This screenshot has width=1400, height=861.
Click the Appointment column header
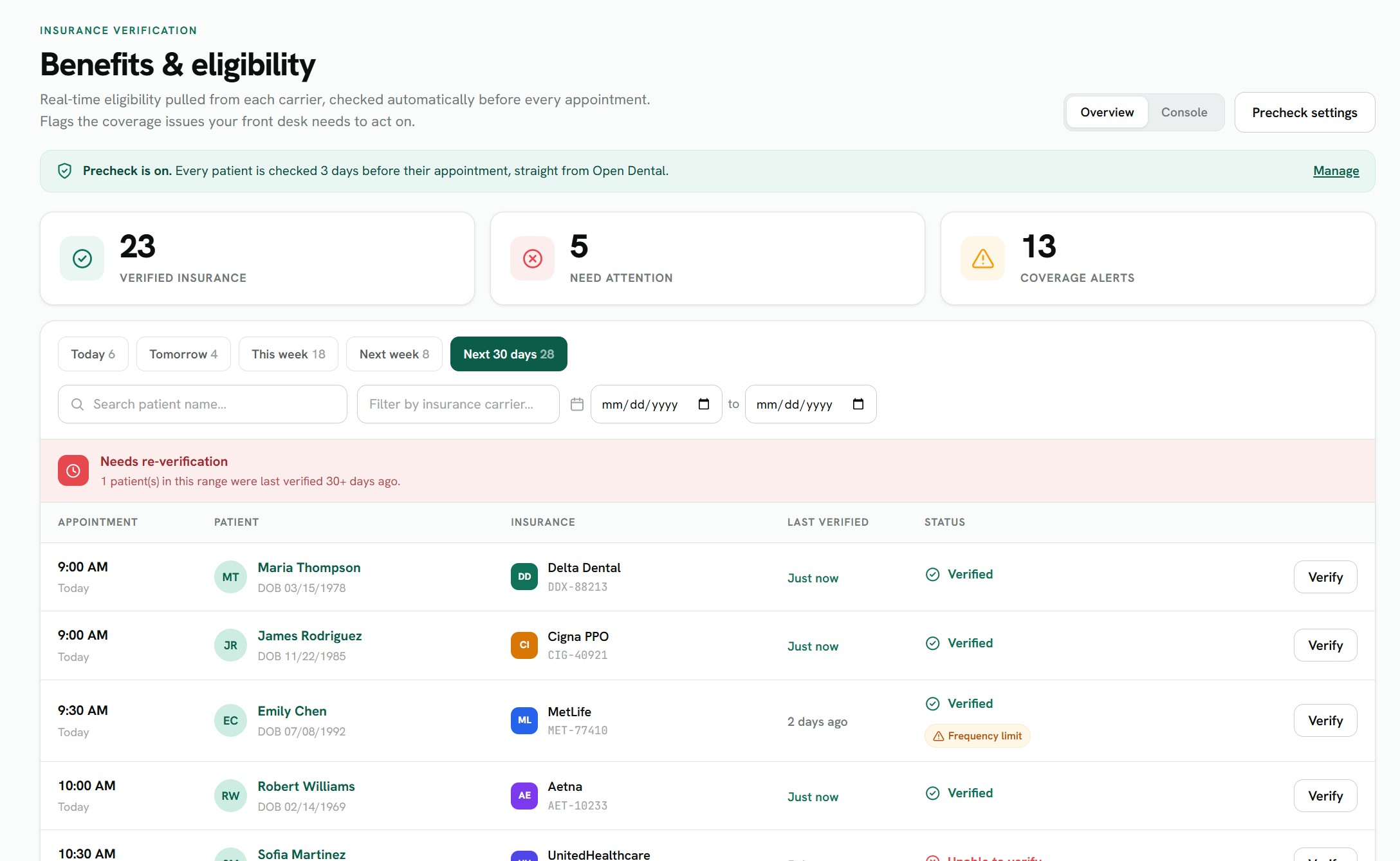pyautogui.click(x=98, y=522)
